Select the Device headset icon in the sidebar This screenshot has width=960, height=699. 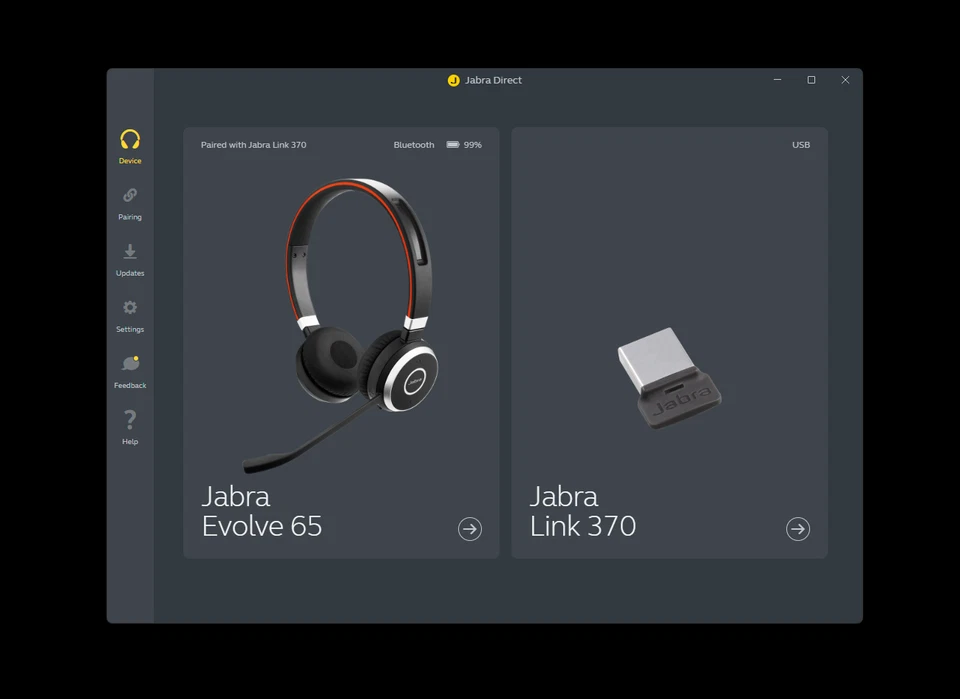pyautogui.click(x=129, y=141)
